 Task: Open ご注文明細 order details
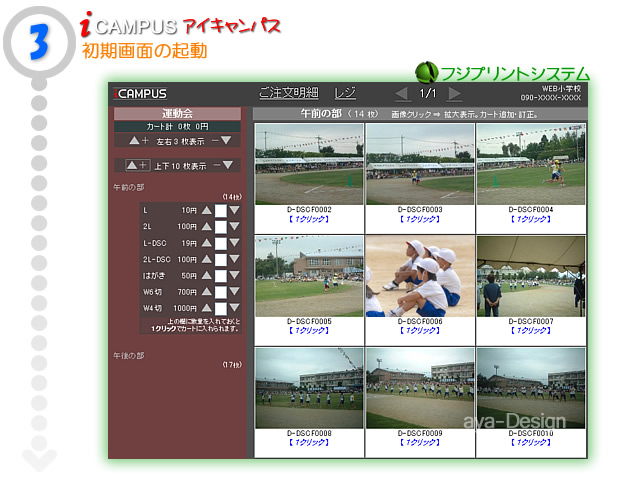pyautogui.click(x=289, y=93)
